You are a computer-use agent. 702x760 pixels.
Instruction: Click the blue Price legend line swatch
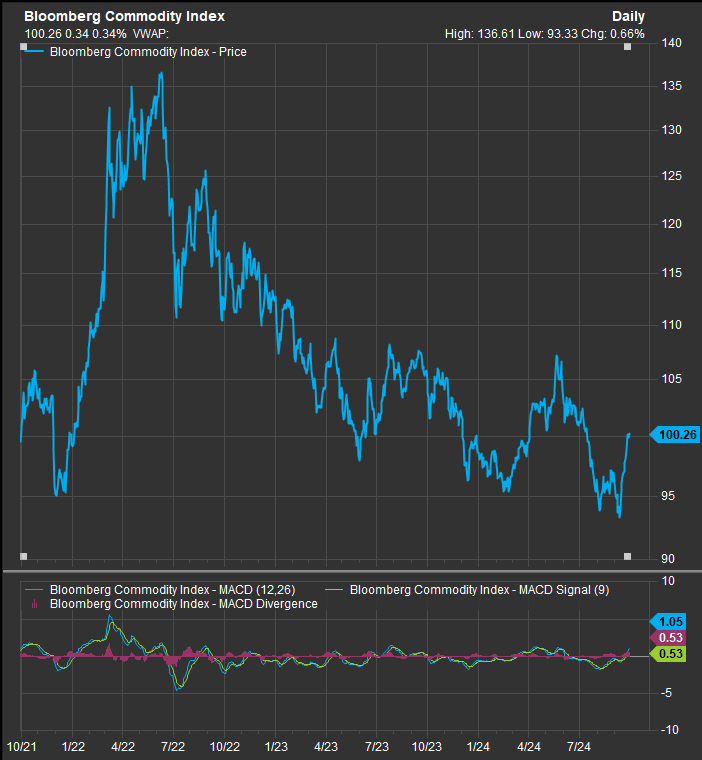(x=34, y=51)
